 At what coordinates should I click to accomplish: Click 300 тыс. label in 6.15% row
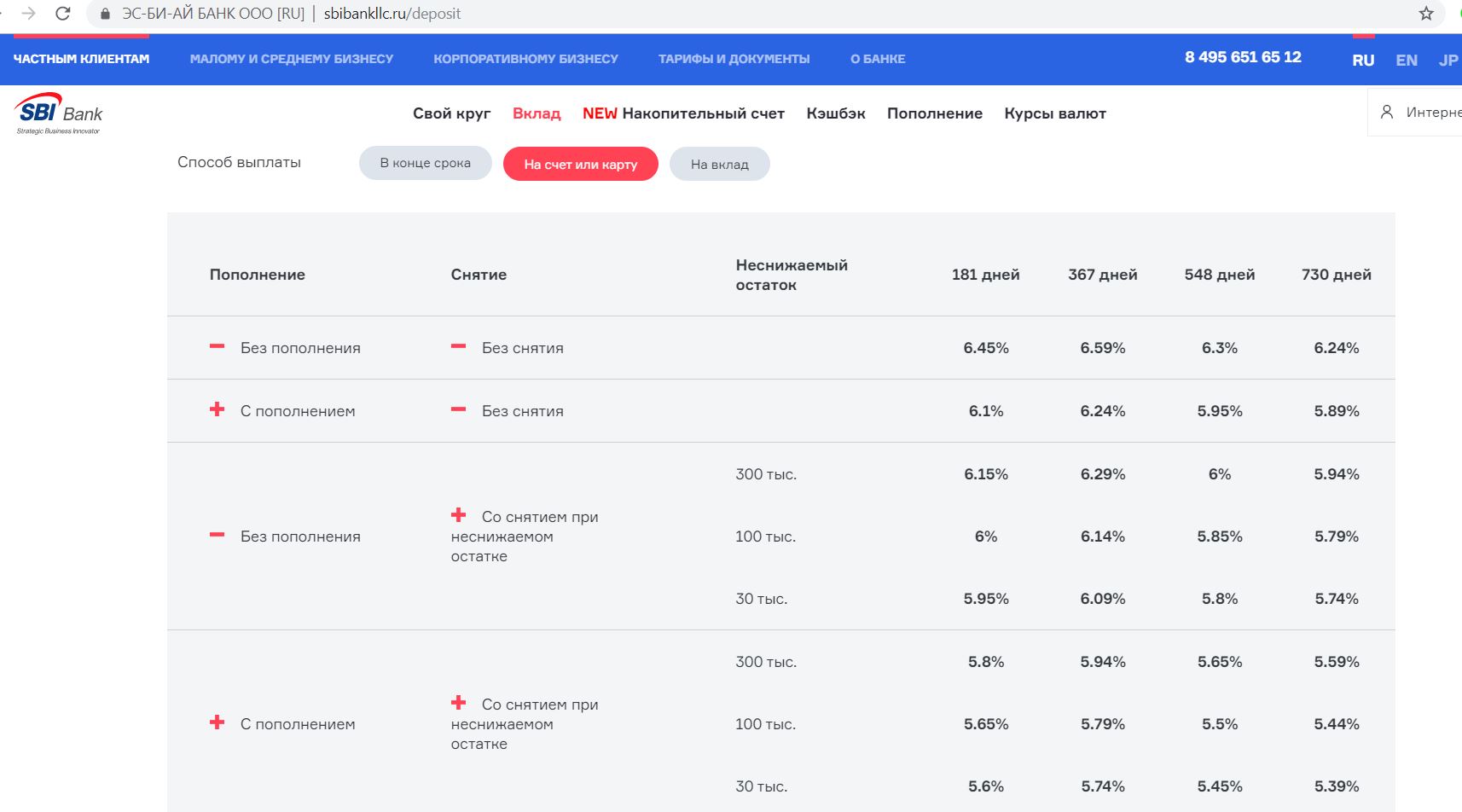766,474
